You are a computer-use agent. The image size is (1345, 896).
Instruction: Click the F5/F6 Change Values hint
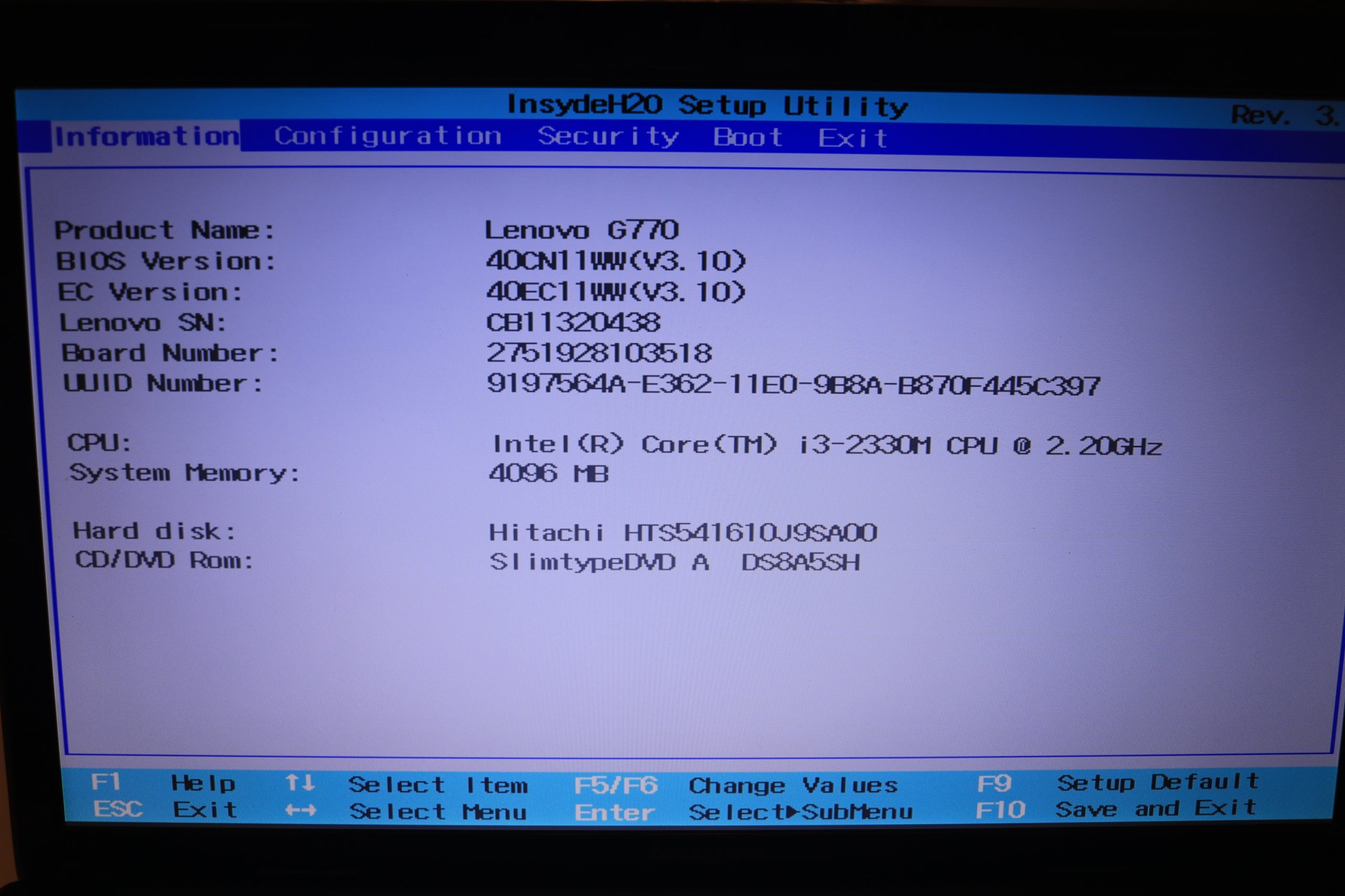click(x=735, y=786)
